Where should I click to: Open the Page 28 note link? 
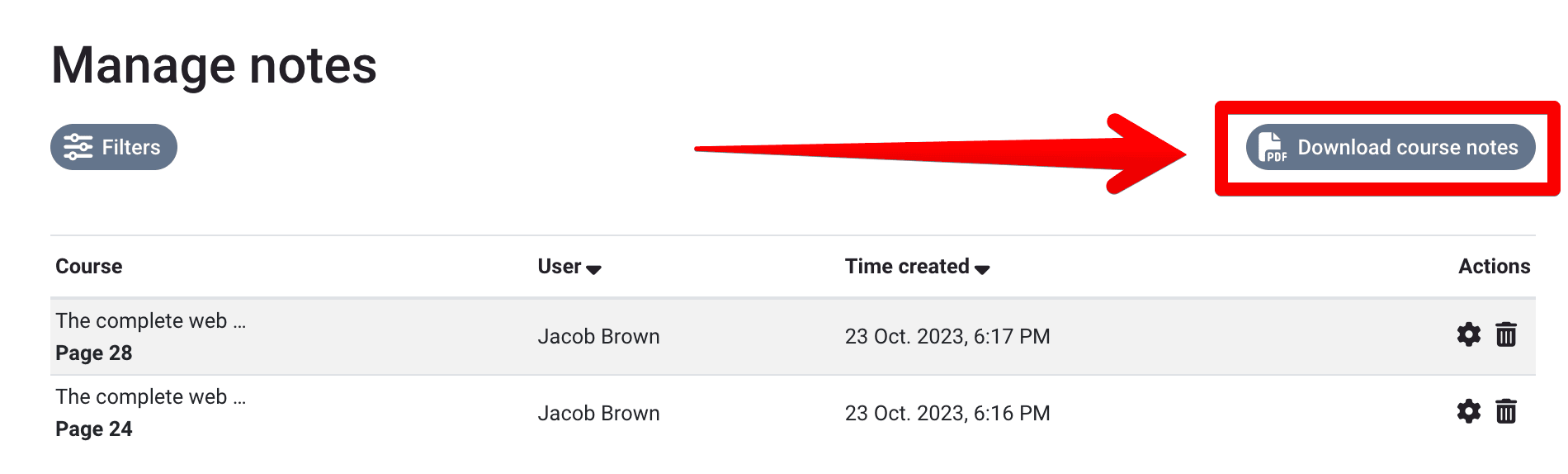point(93,353)
